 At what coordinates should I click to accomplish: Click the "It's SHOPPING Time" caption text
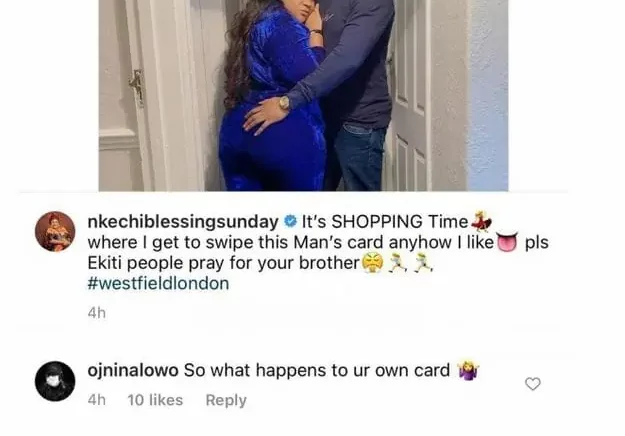[x=385, y=222]
